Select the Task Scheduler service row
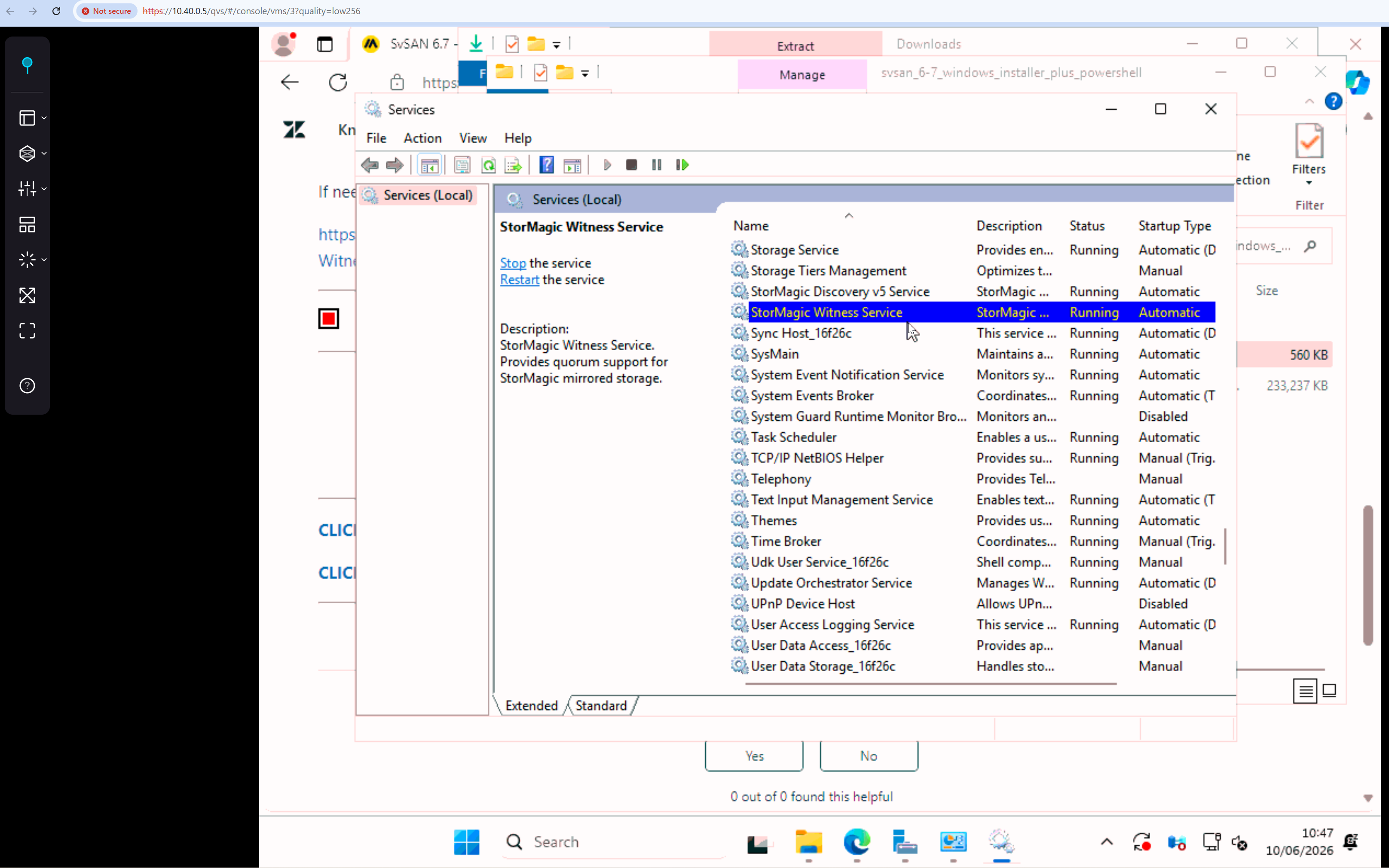This screenshot has height=868, width=1389. tap(973, 437)
